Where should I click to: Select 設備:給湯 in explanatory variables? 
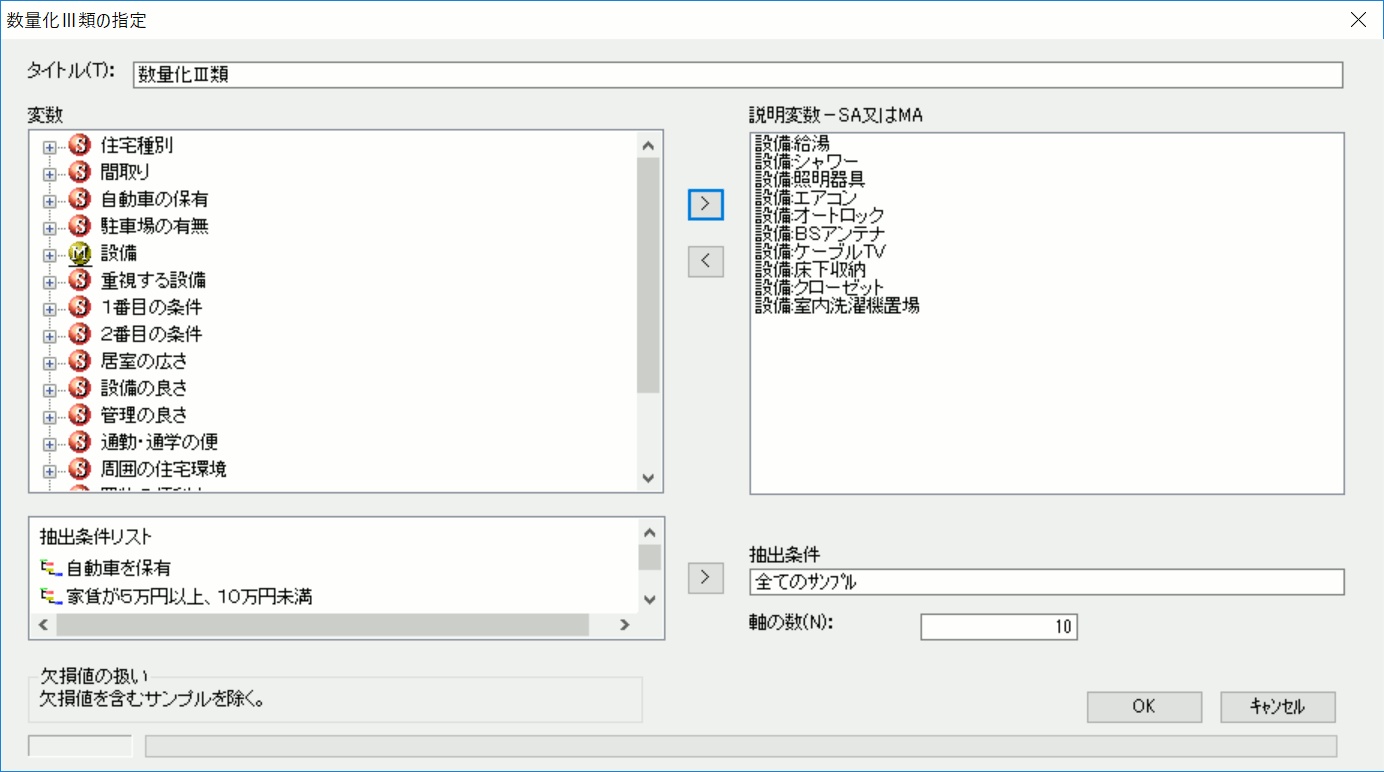[x=793, y=144]
